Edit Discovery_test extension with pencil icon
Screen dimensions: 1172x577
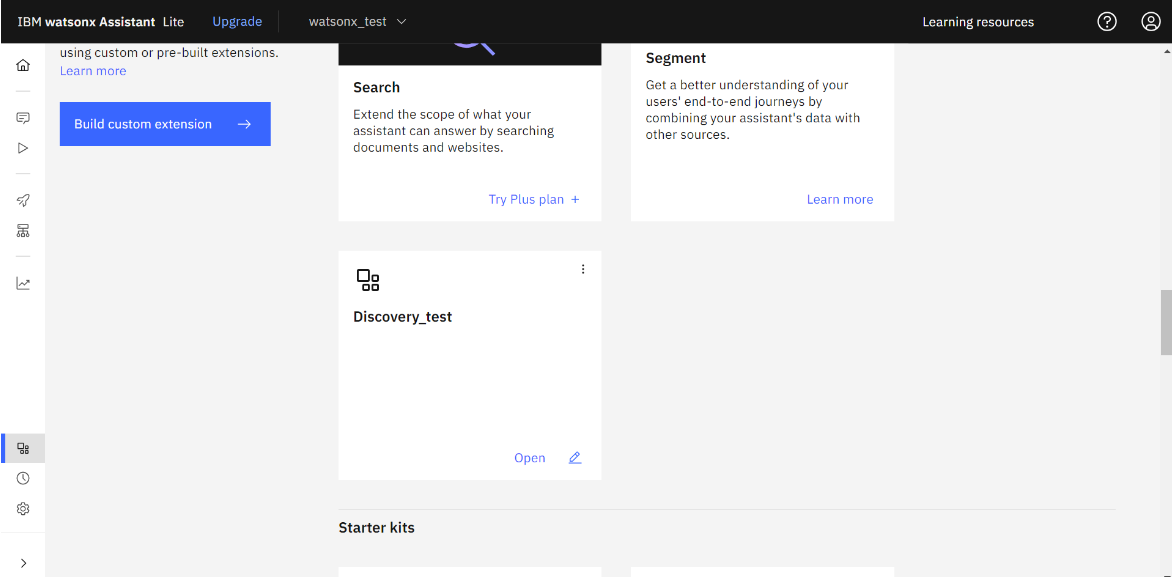click(x=575, y=458)
